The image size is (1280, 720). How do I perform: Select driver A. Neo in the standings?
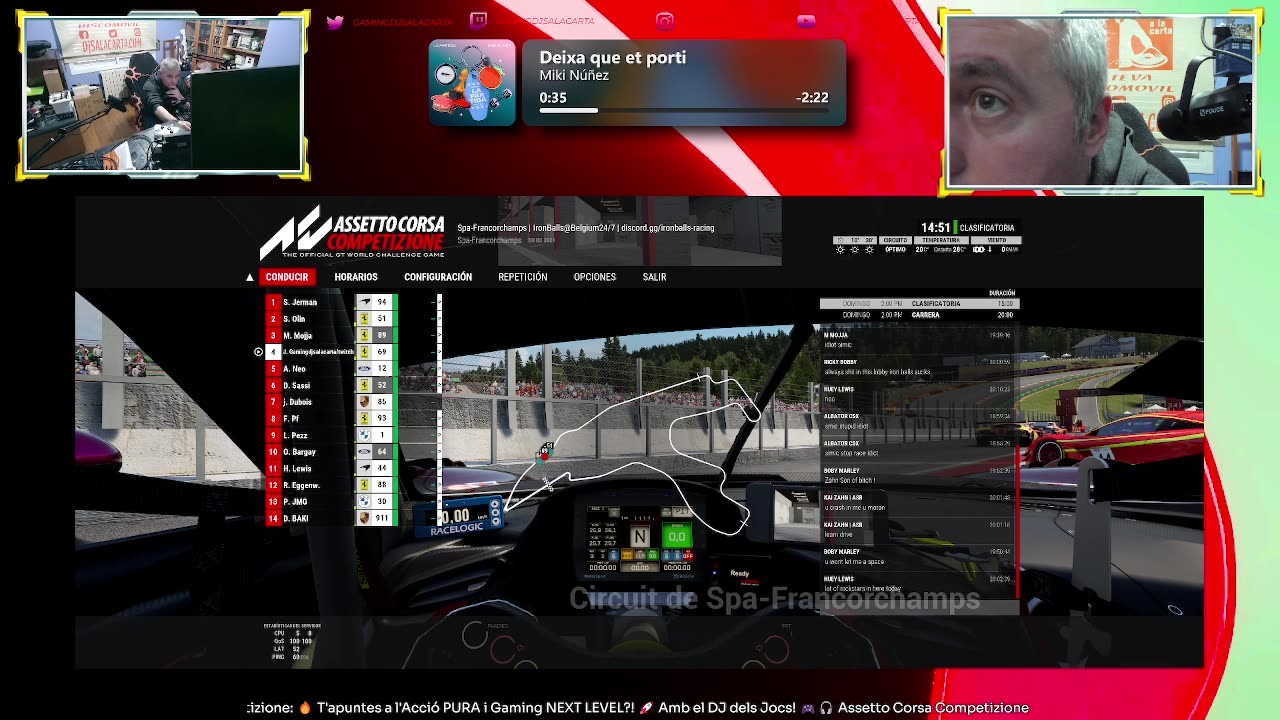point(294,369)
